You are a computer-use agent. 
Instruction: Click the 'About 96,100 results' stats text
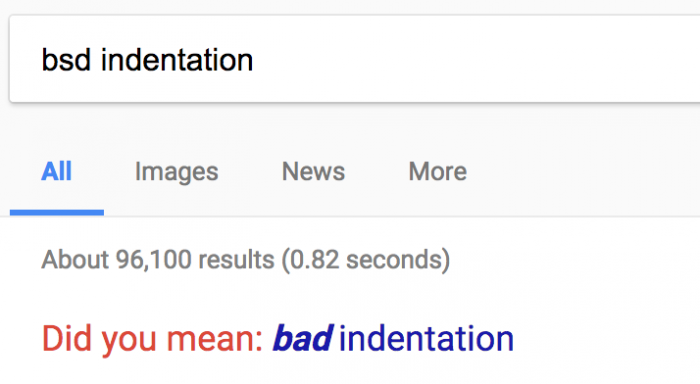(x=158, y=260)
